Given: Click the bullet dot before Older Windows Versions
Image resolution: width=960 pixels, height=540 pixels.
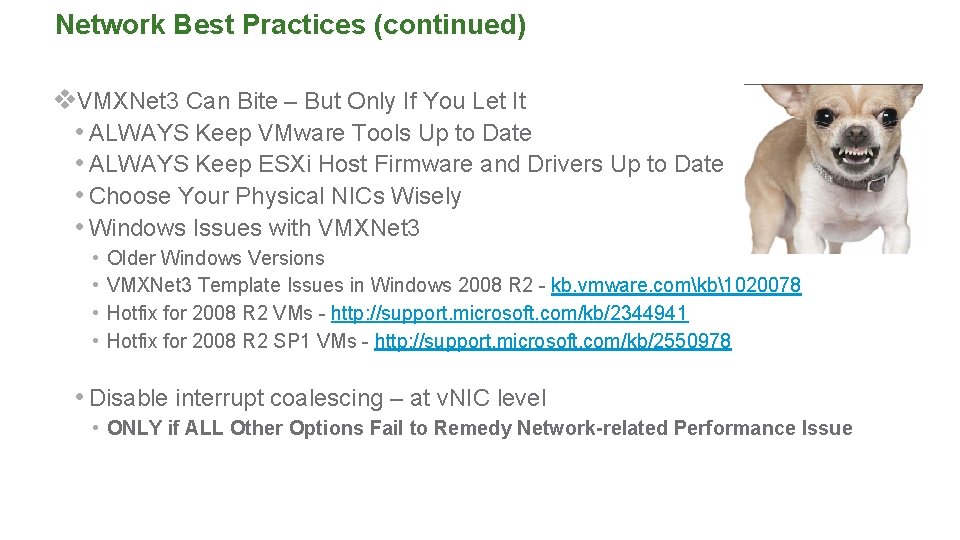Looking at the screenshot, I should click(x=94, y=258).
